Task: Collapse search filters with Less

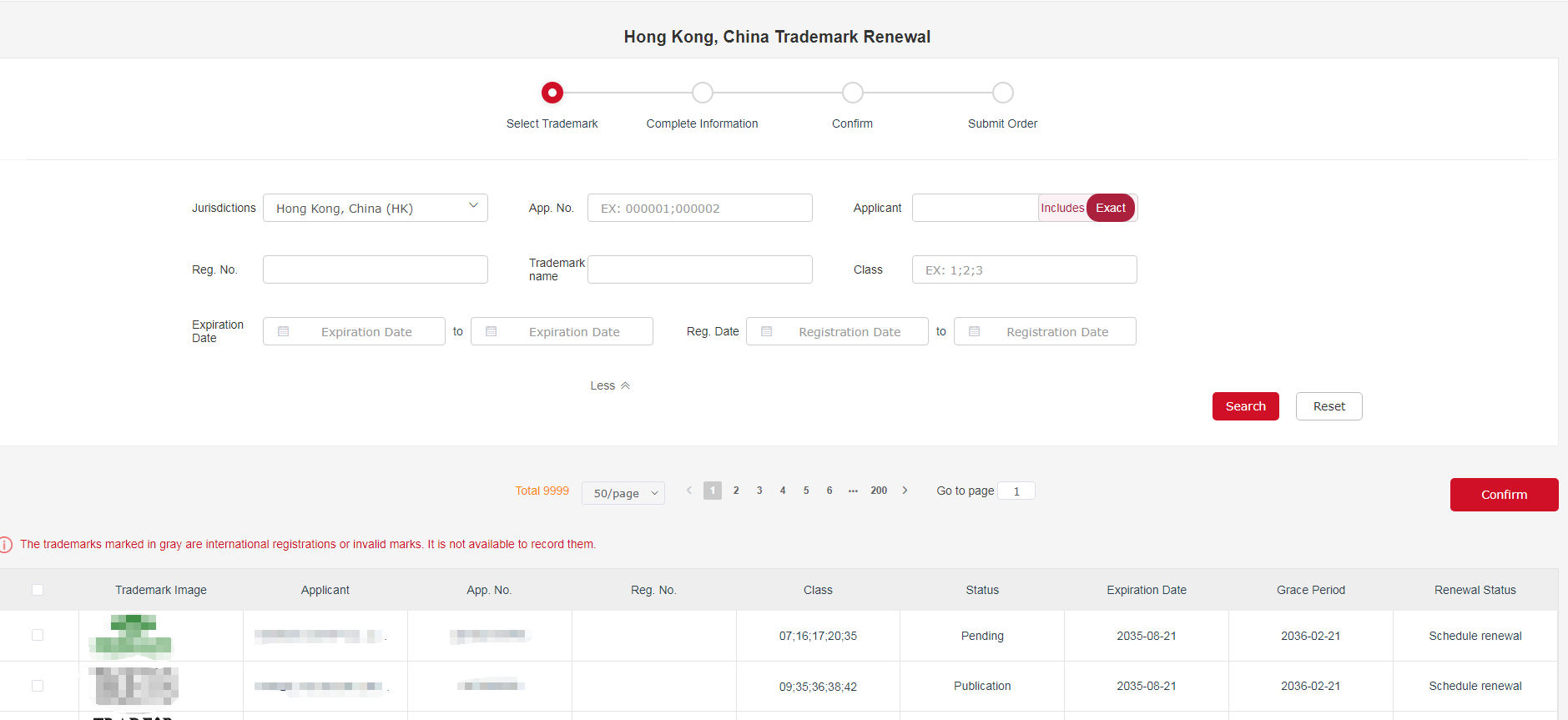Action: pyautogui.click(x=610, y=385)
